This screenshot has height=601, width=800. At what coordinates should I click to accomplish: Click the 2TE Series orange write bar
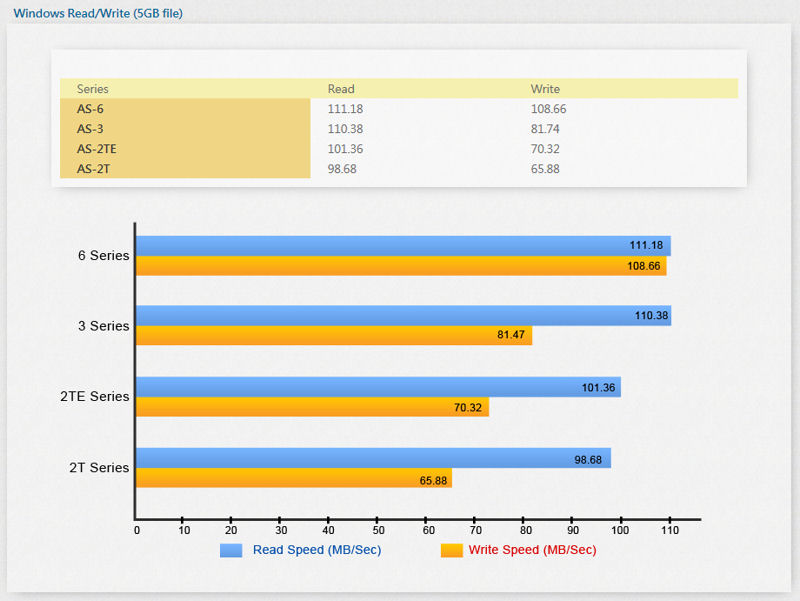click(312, 407)
